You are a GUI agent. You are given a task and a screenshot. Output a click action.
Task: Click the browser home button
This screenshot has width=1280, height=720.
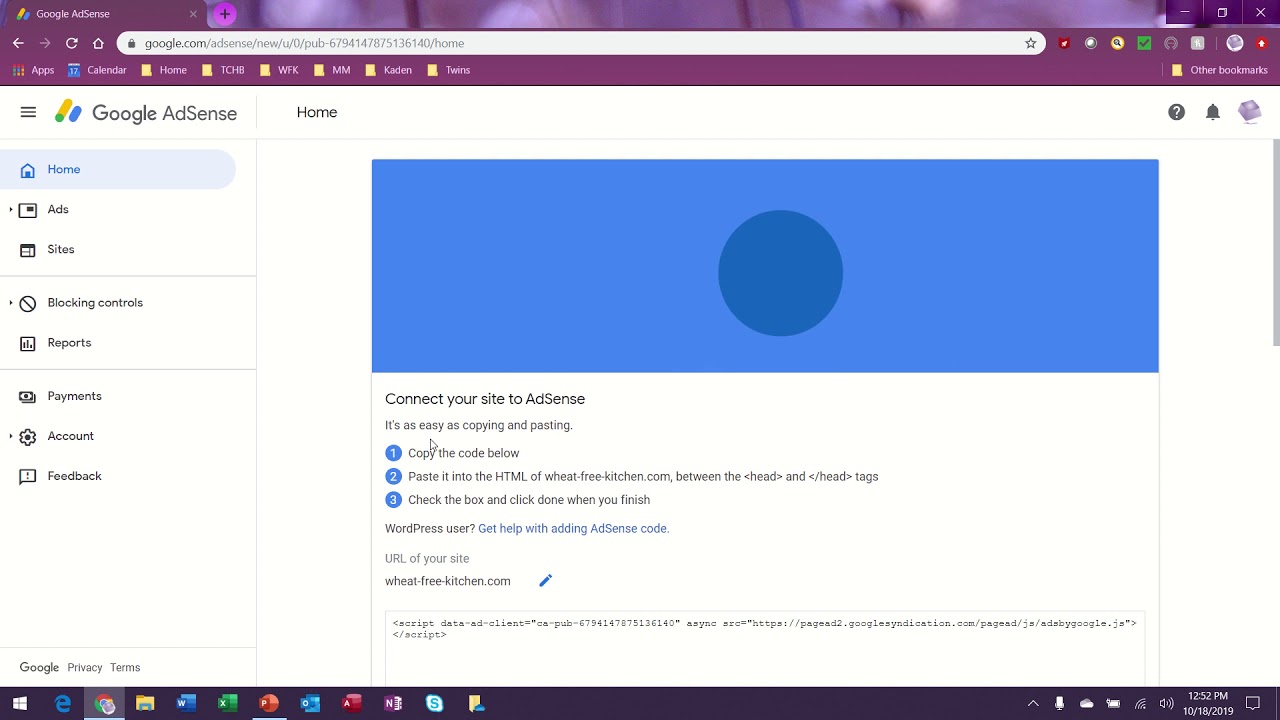pos(98,43)
